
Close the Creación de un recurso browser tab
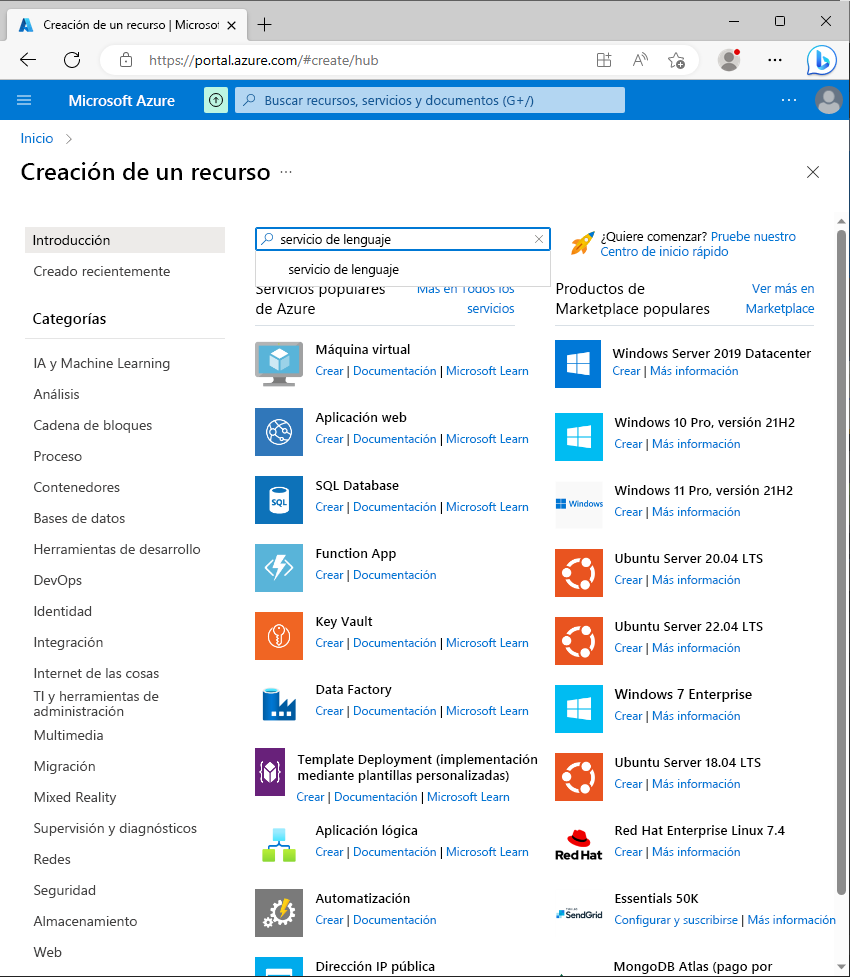(x=231, y=26)
